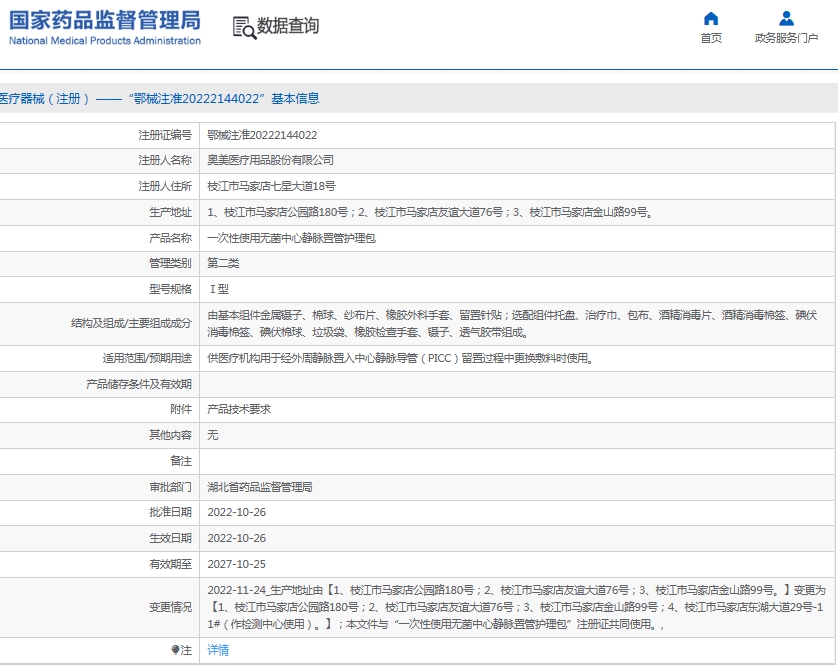The height and width of the screenshot is (669, 838).
Task: Click the 变更情况 label
Action: click(170, 607)
